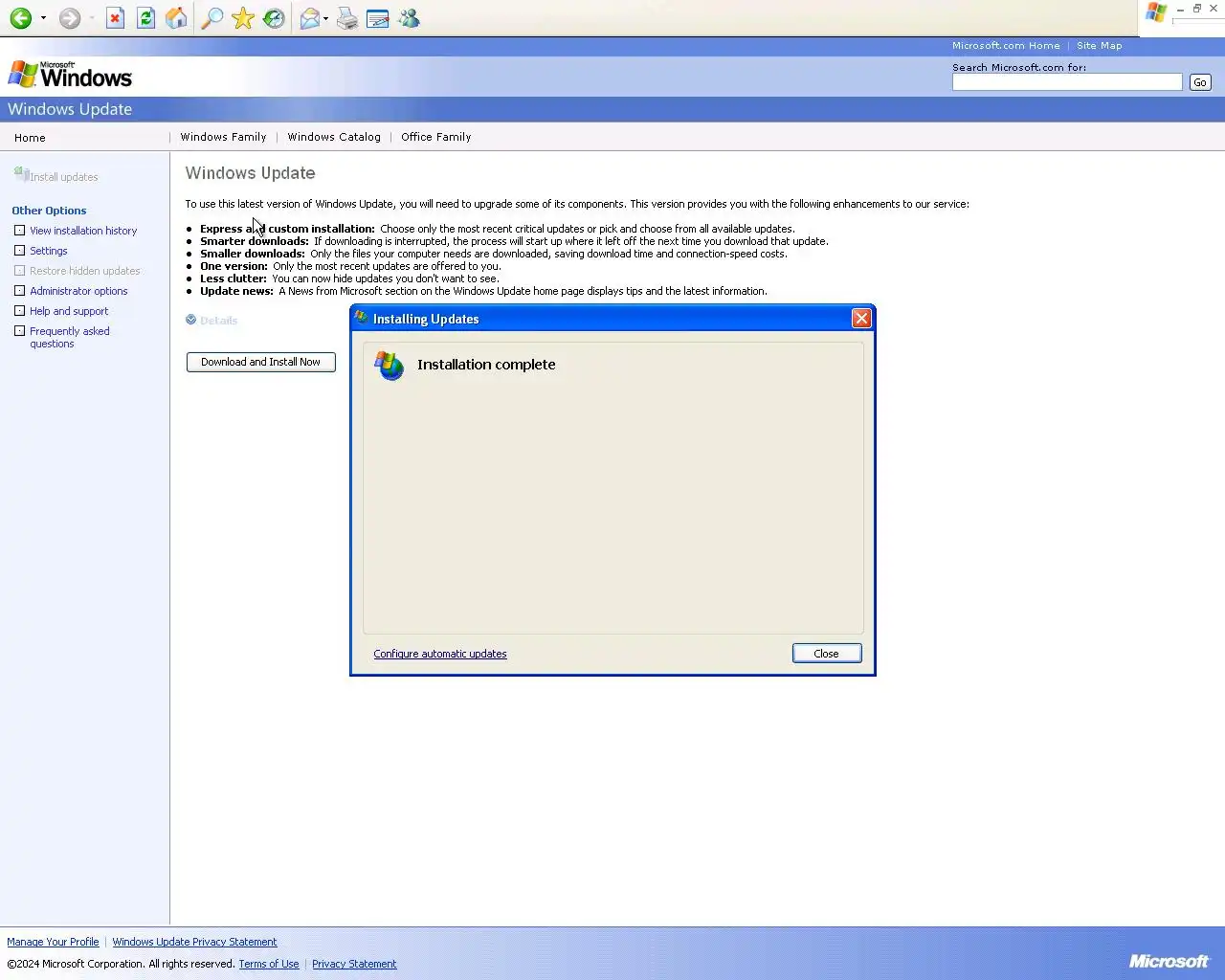Image resolution: width=1225 pixels, height=980 pixels.
Task: Expand the Details chevron
Action: (190, 320)
